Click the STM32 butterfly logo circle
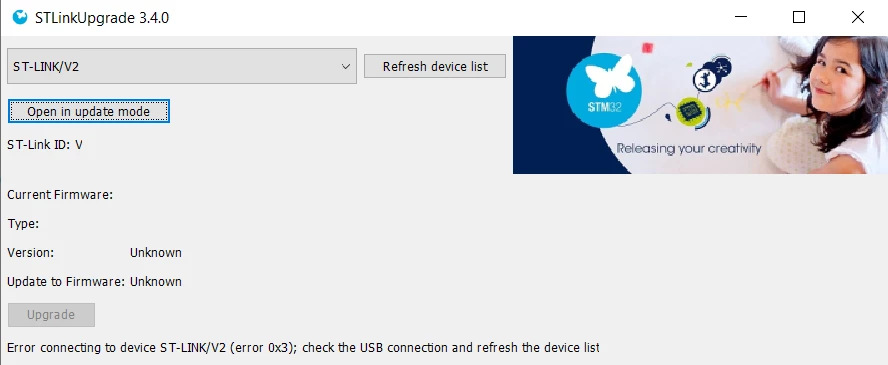 click(x=604, y=91)
